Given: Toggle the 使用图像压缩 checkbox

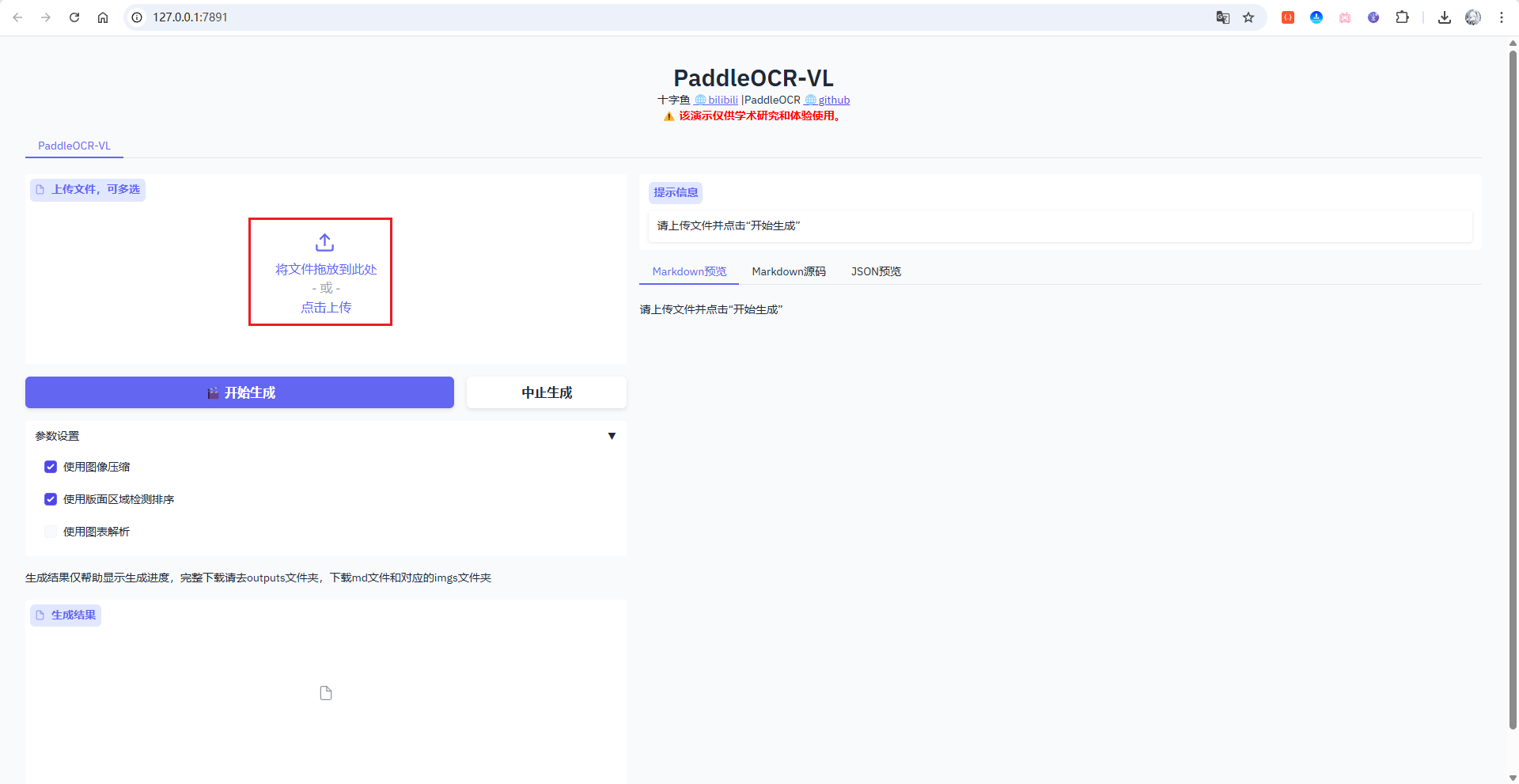Looking at the screenshot, I should 51,467.
